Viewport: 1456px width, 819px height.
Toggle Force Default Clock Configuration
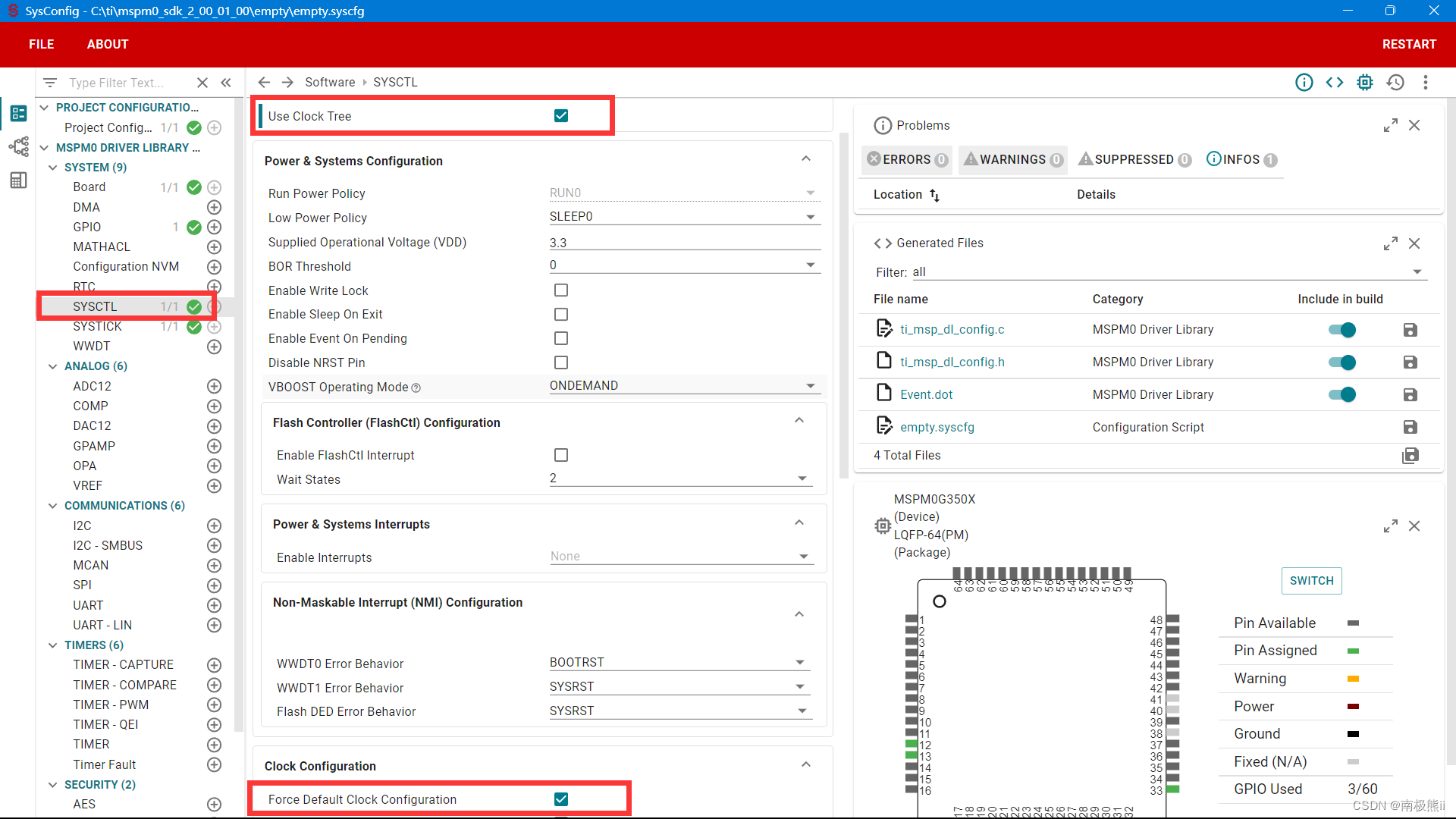[561, 799]
